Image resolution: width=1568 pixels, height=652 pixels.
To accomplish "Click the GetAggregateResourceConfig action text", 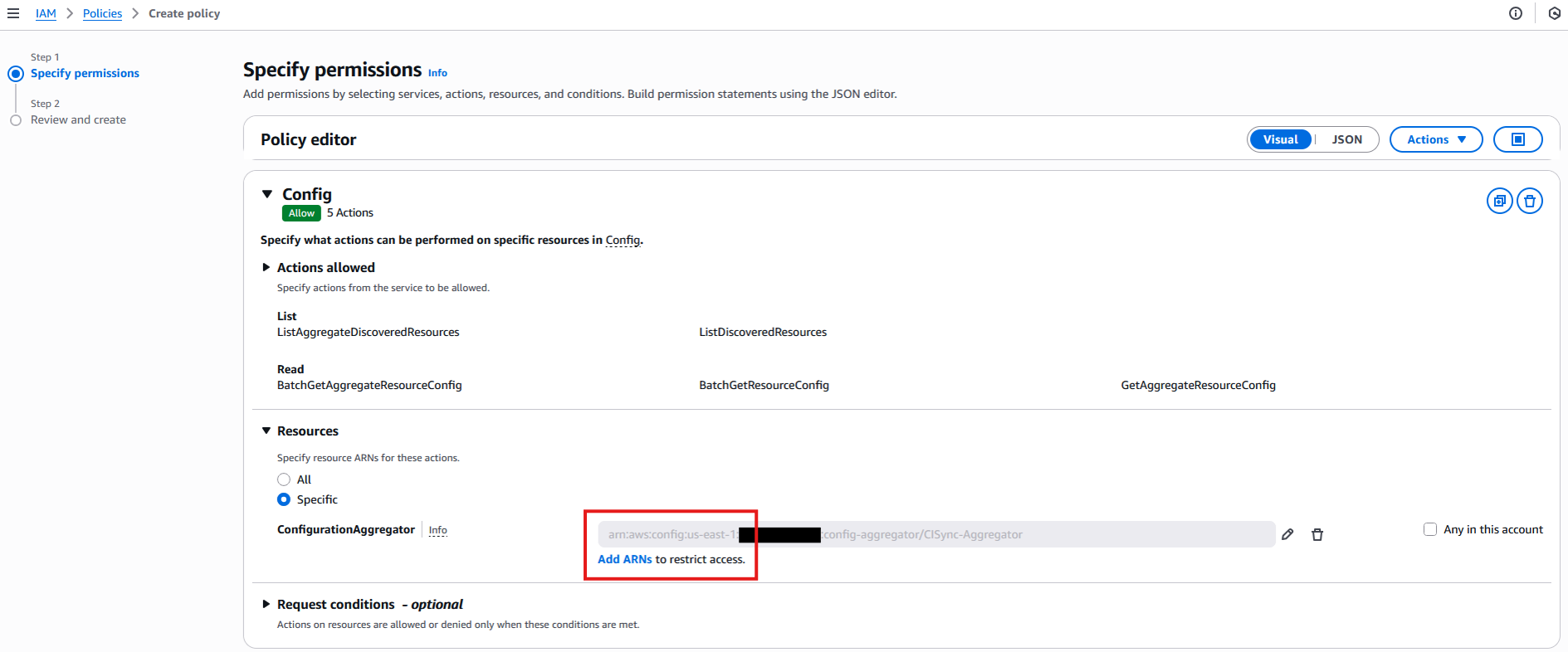I will [1198, 385].
